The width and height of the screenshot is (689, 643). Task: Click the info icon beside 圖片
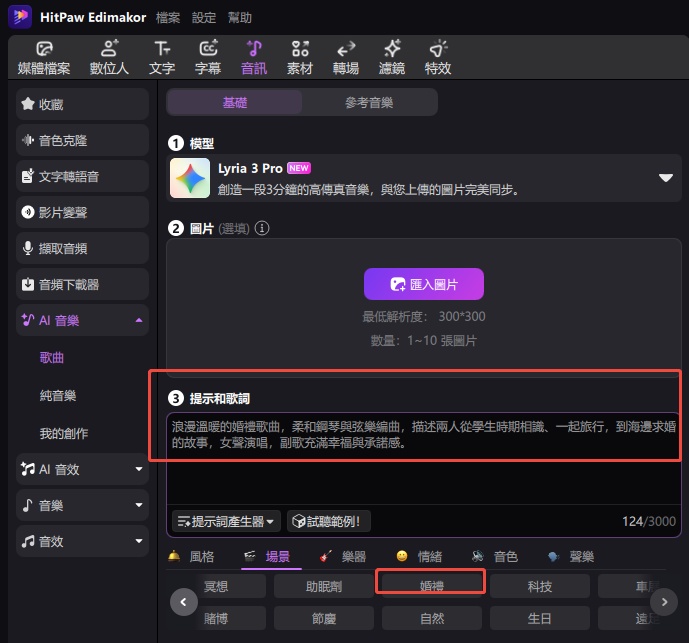pyautogui.click(x=262, y=228)
